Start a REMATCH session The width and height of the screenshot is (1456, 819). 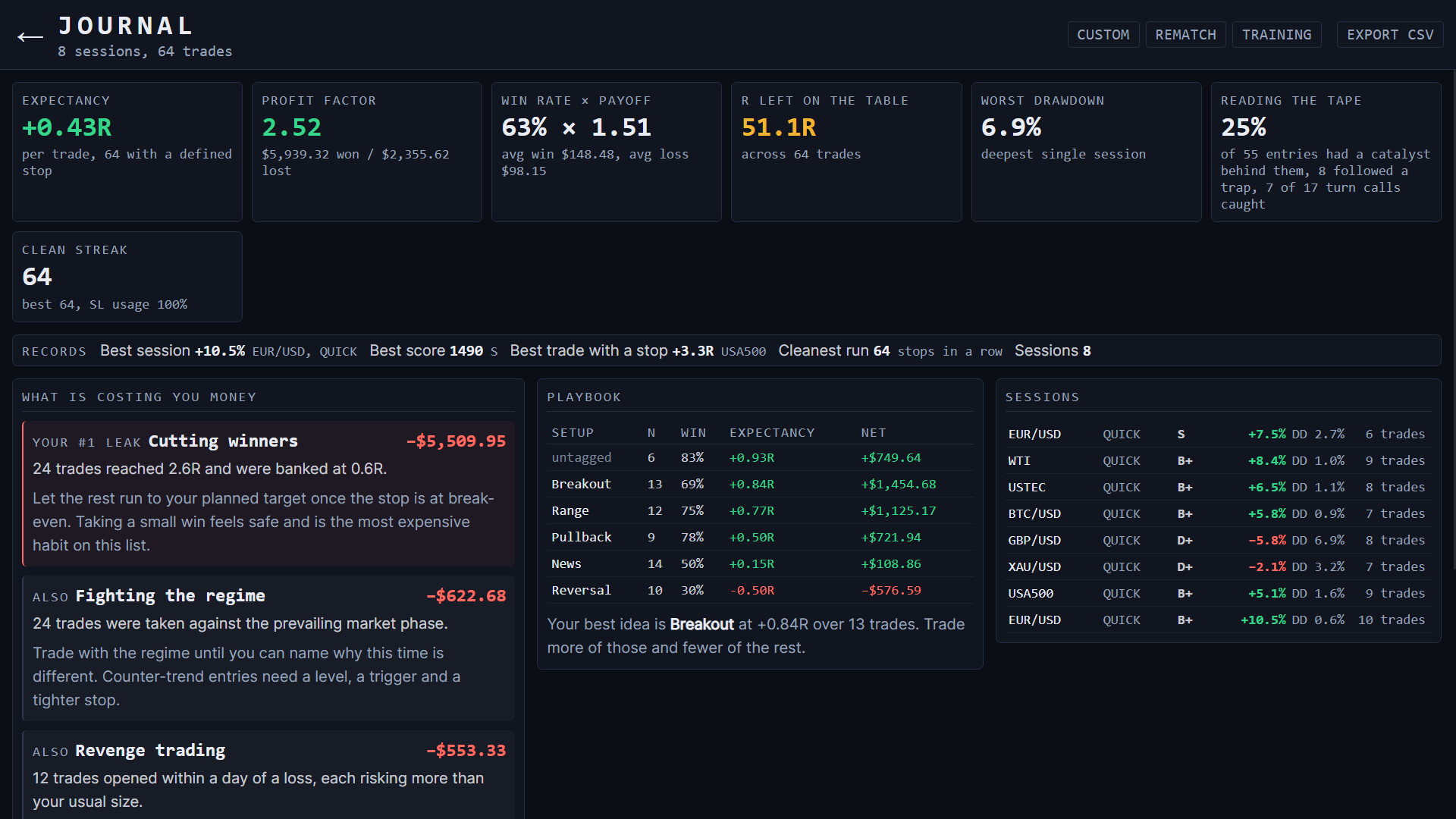coord(1185,35)
